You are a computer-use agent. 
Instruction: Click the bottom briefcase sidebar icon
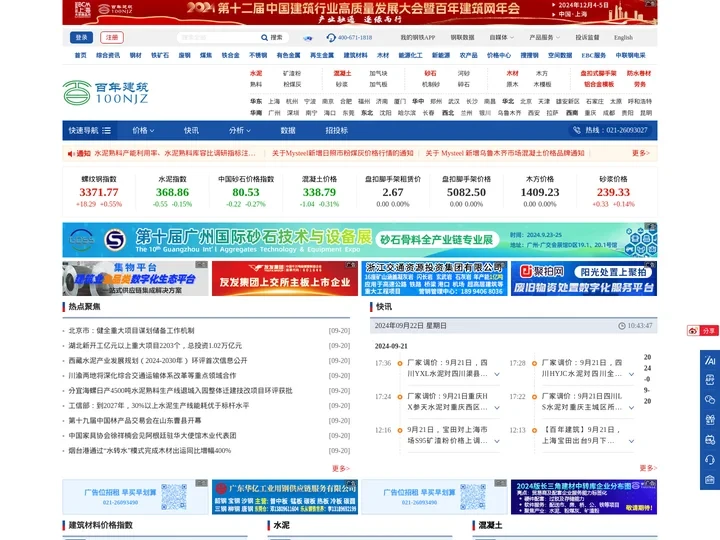click(710, 480)
